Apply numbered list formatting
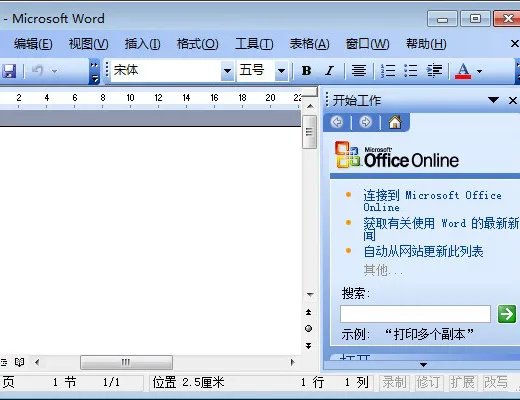The image size is (520, 400). (388, 71)
